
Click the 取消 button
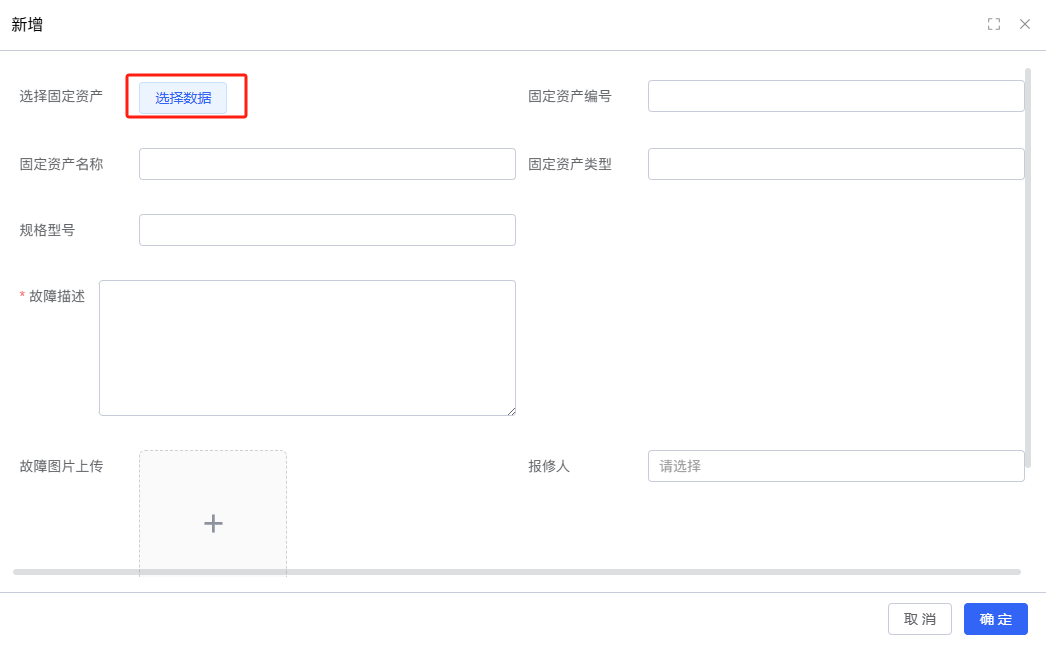click(x=920, y=619)
